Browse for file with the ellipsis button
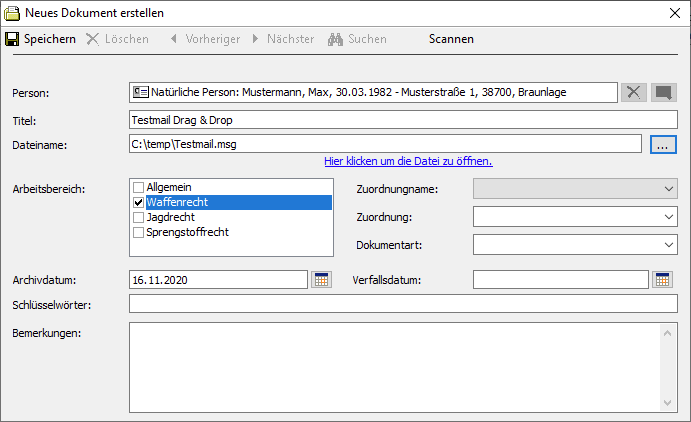The height and width of the screenshot is (422, 691). [664, 144]
